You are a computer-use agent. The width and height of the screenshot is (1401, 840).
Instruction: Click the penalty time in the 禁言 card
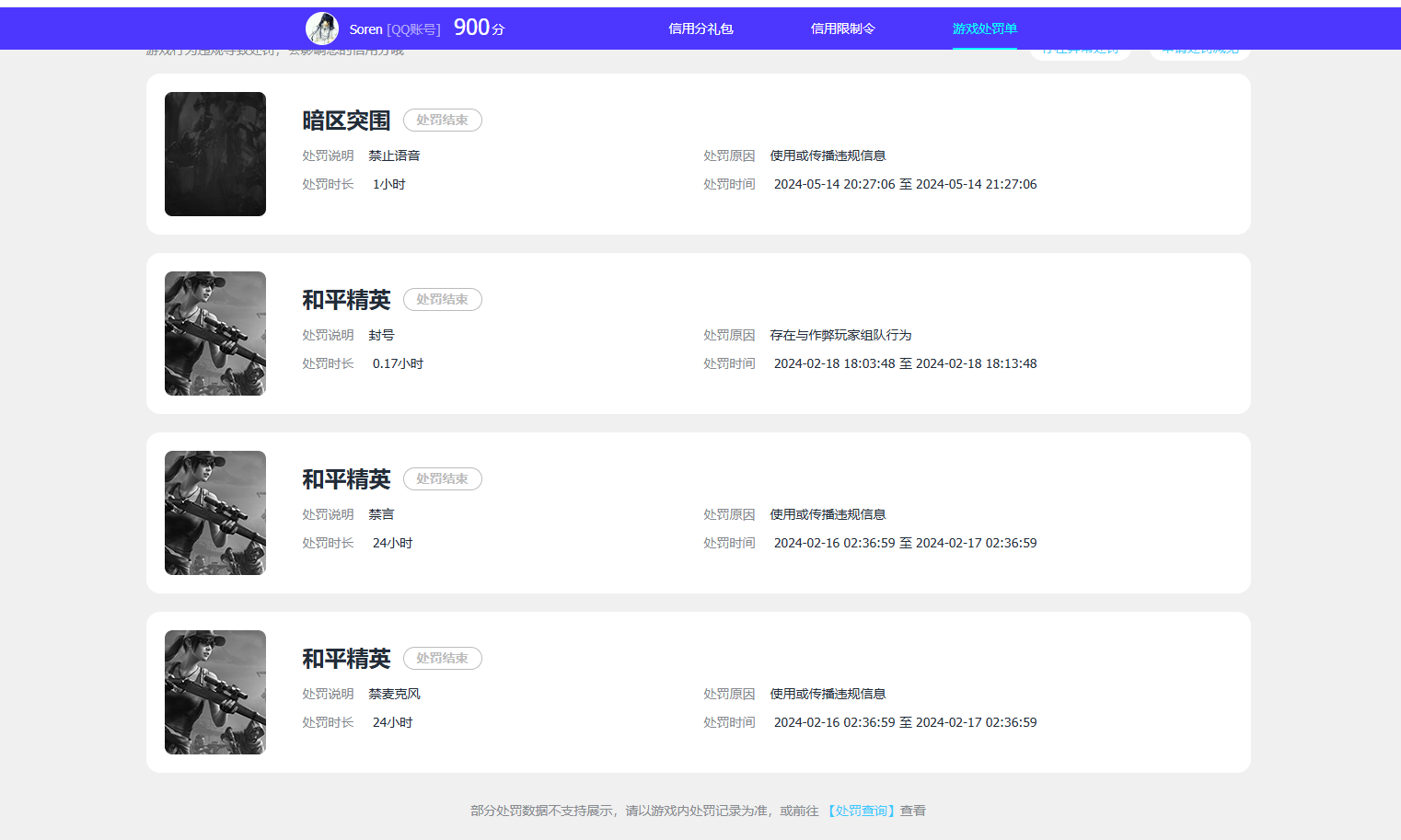(x=905, y=543)
